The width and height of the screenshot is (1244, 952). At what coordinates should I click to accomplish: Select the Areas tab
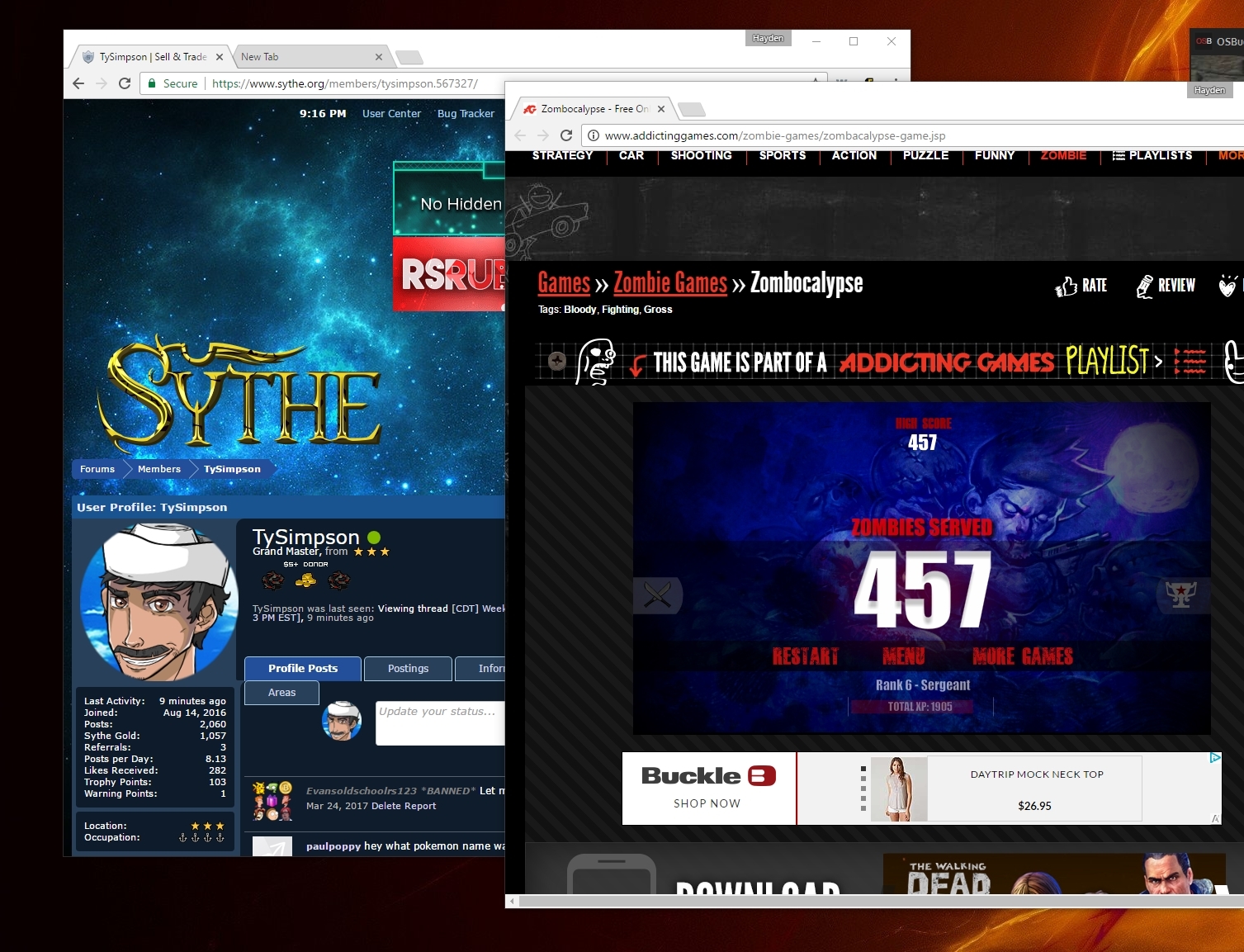point(281,693)
